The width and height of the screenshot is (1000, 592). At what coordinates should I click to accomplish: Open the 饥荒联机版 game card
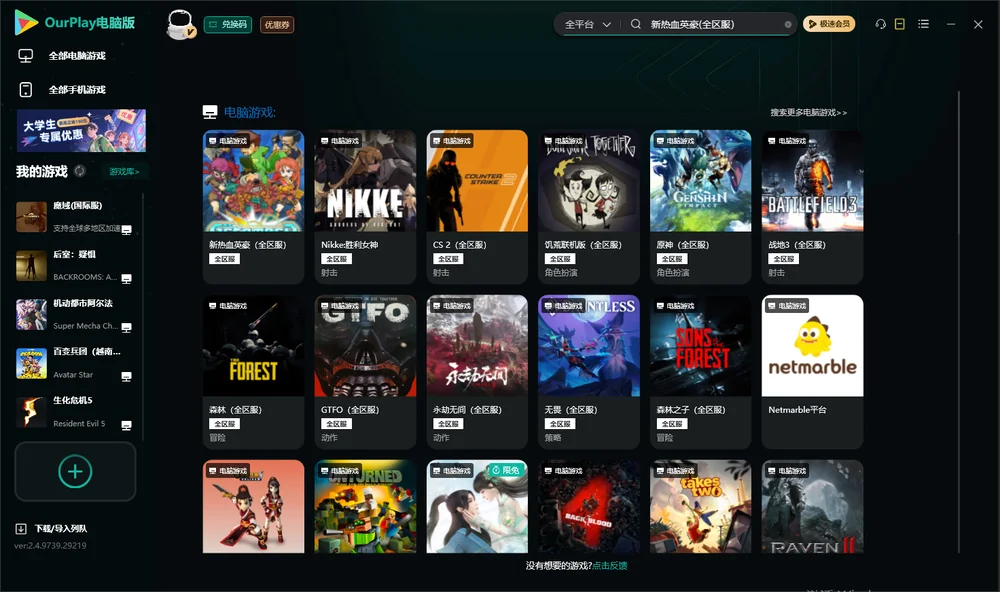[x=589, y=207]
